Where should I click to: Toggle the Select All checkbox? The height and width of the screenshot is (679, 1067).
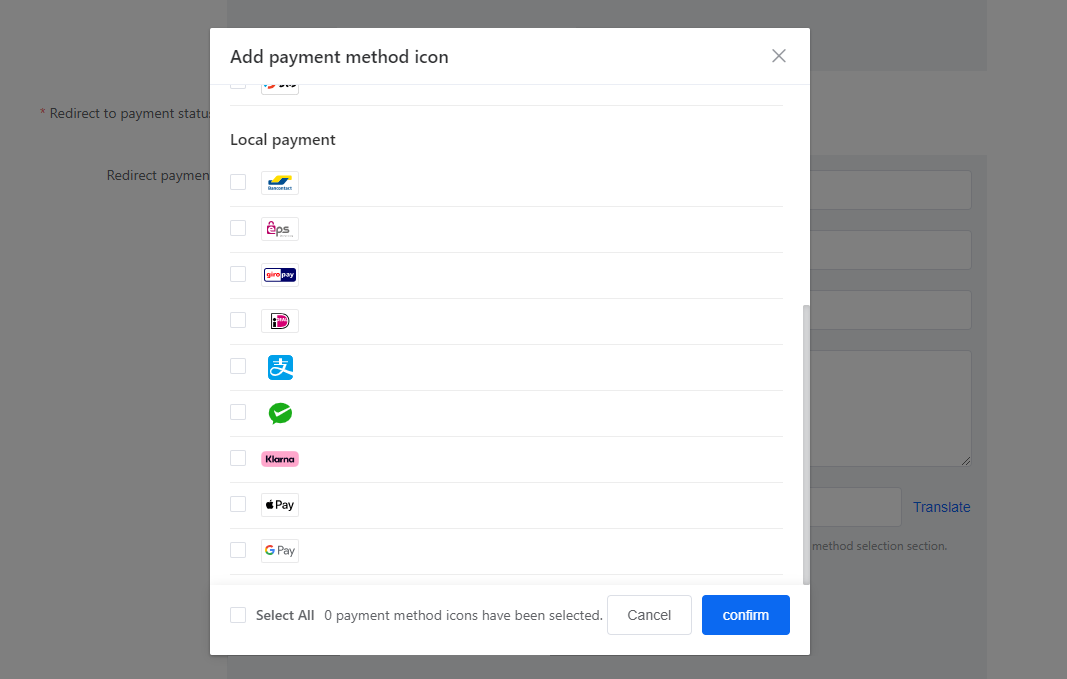click(238, 615)
